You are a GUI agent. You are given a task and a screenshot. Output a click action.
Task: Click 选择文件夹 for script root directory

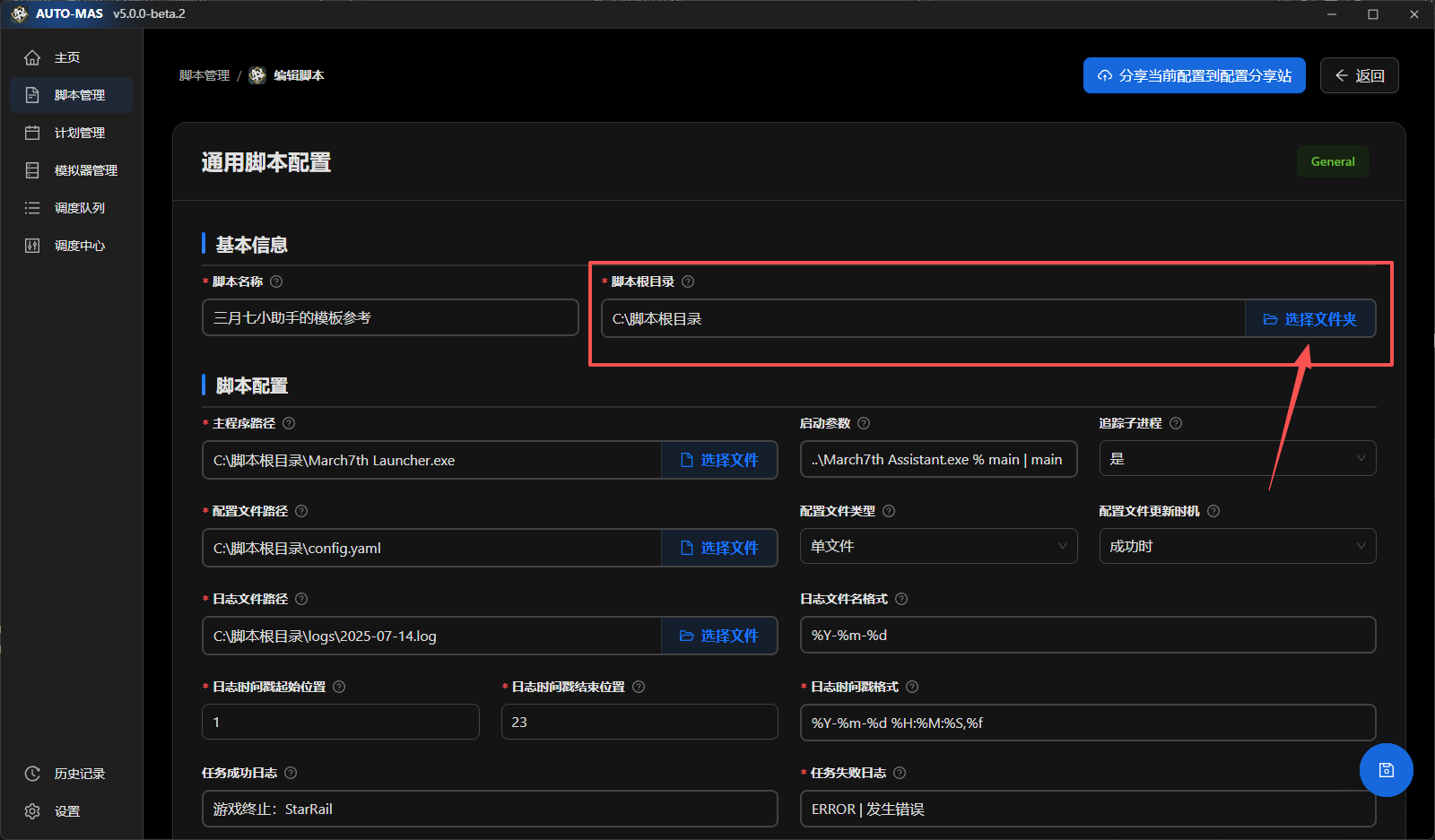click(x=1309, y=319)
